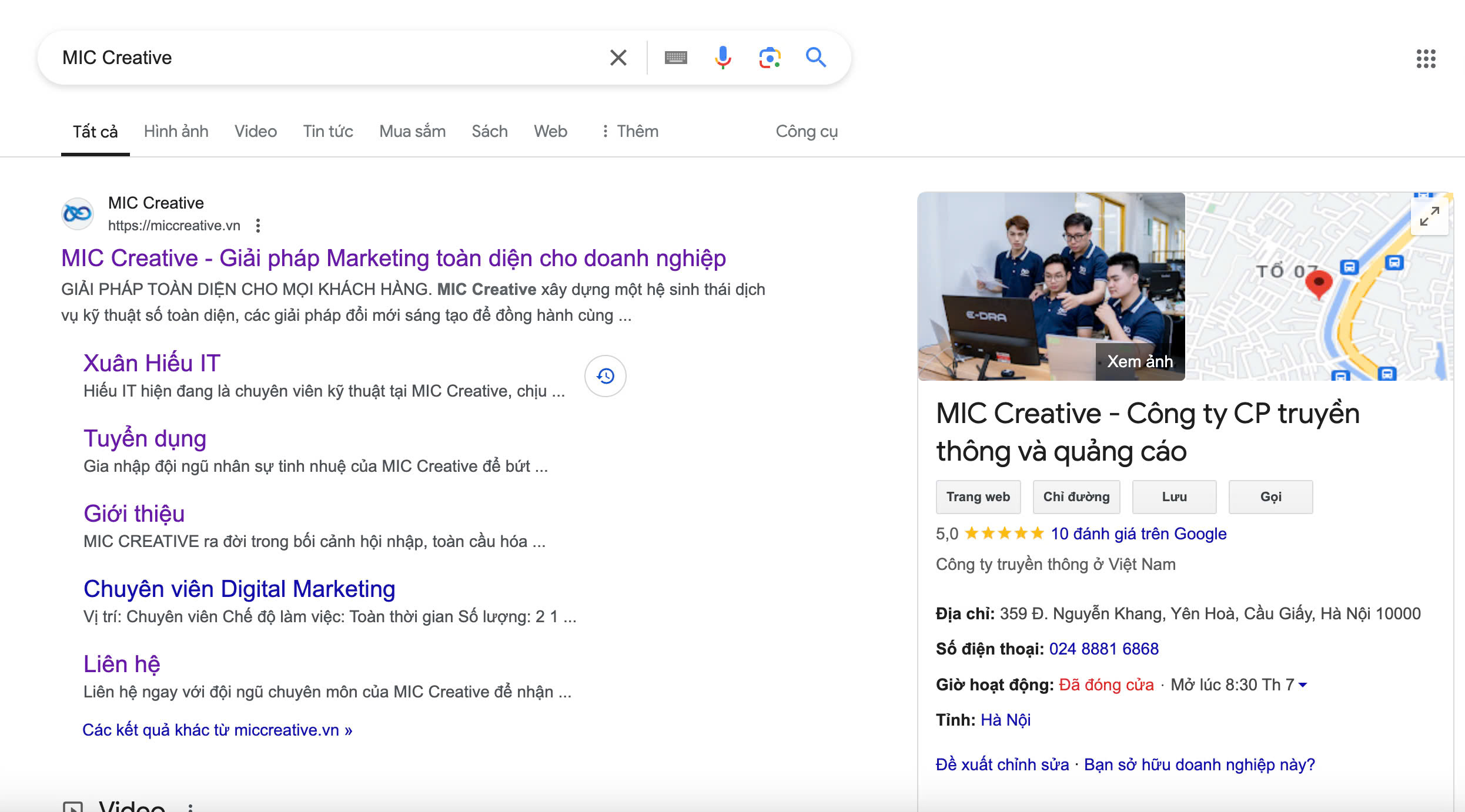Click phone number 024 8881 6868
Viewport: 1465px width, 812px height.
point(1103,649)
